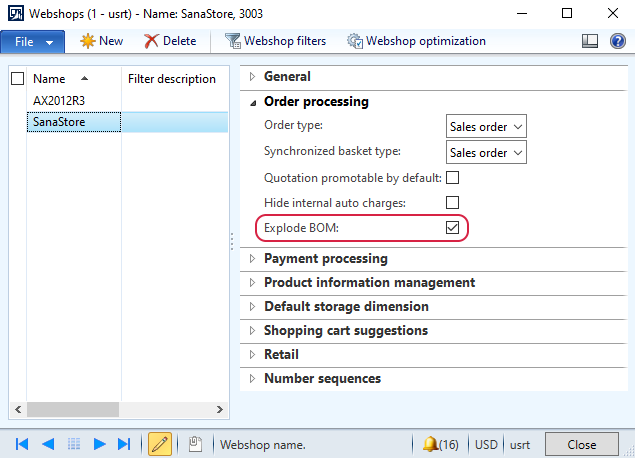Open the File menu

pyautogui.click(x=33, y=42)
